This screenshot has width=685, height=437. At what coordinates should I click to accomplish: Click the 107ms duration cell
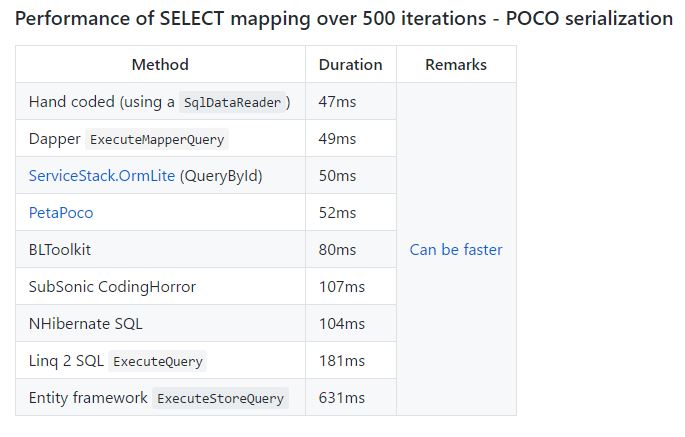[x=341, y=287]
